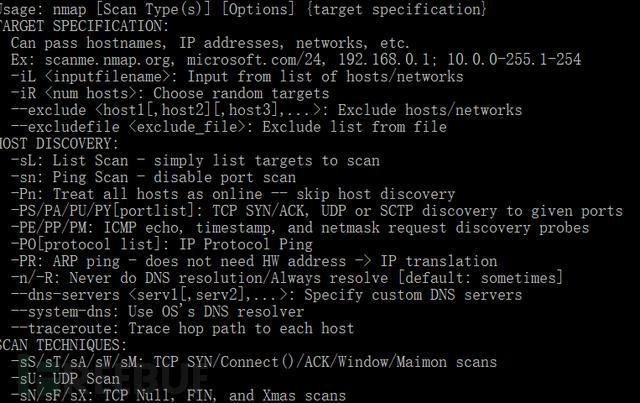Click the -PS/PA/PU/PY portlist line
The image size is (640, 403).
click(x=317, y=211)
